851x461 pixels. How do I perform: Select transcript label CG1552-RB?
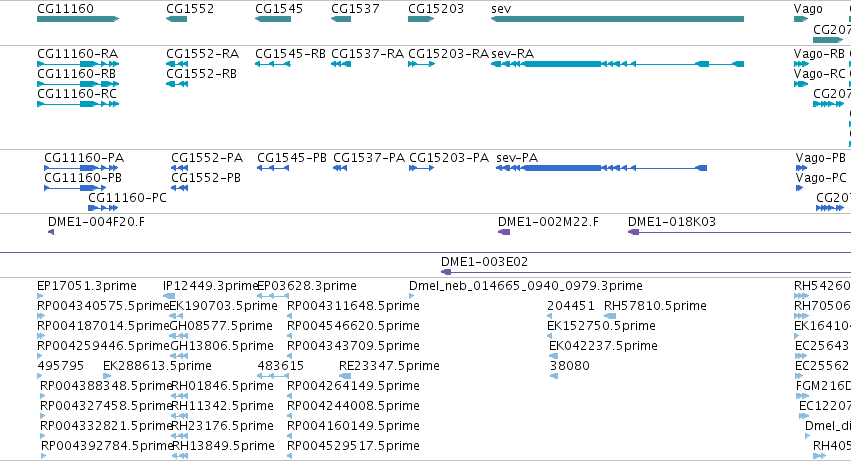[x=201, y=74]
